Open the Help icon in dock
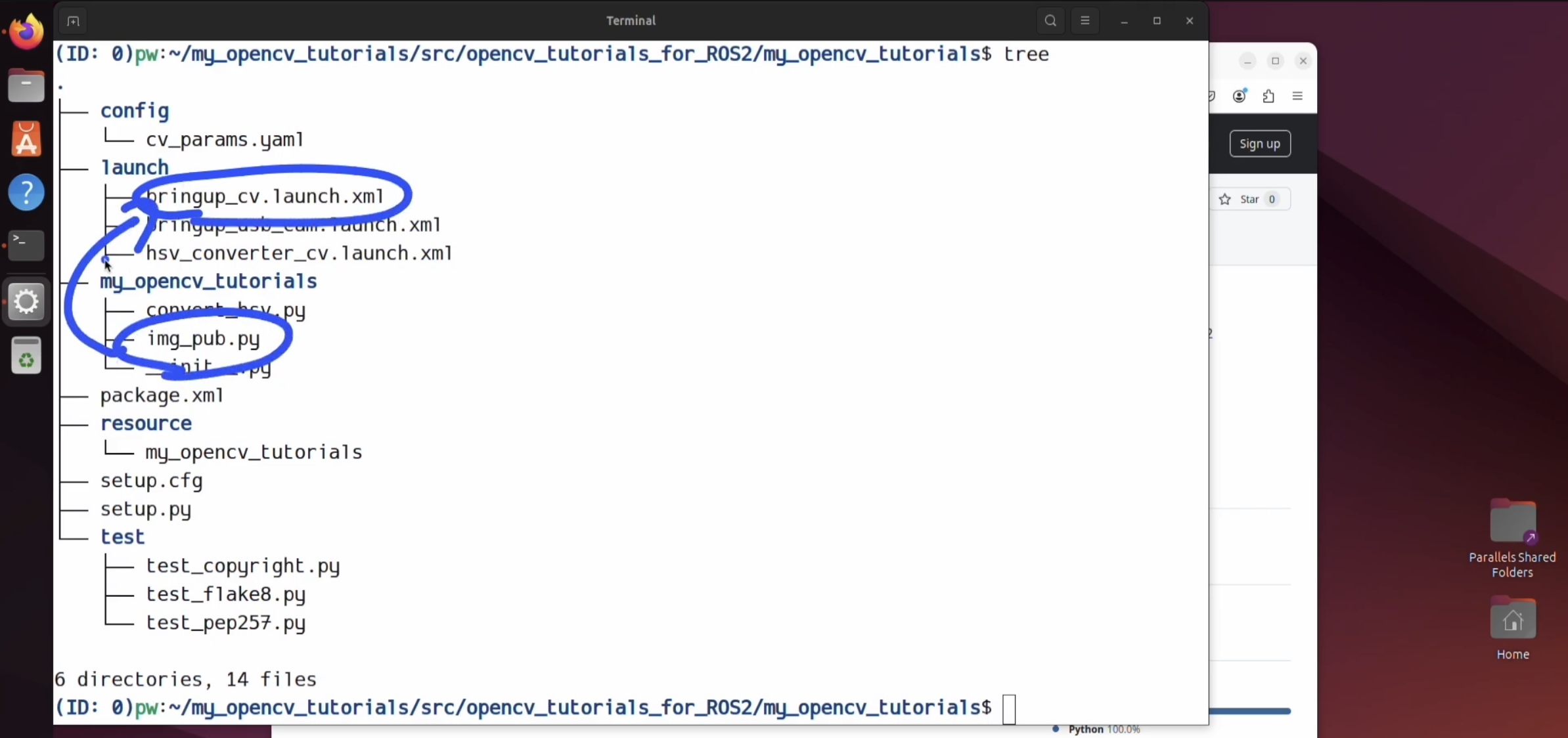 click(x=26, y=192)
